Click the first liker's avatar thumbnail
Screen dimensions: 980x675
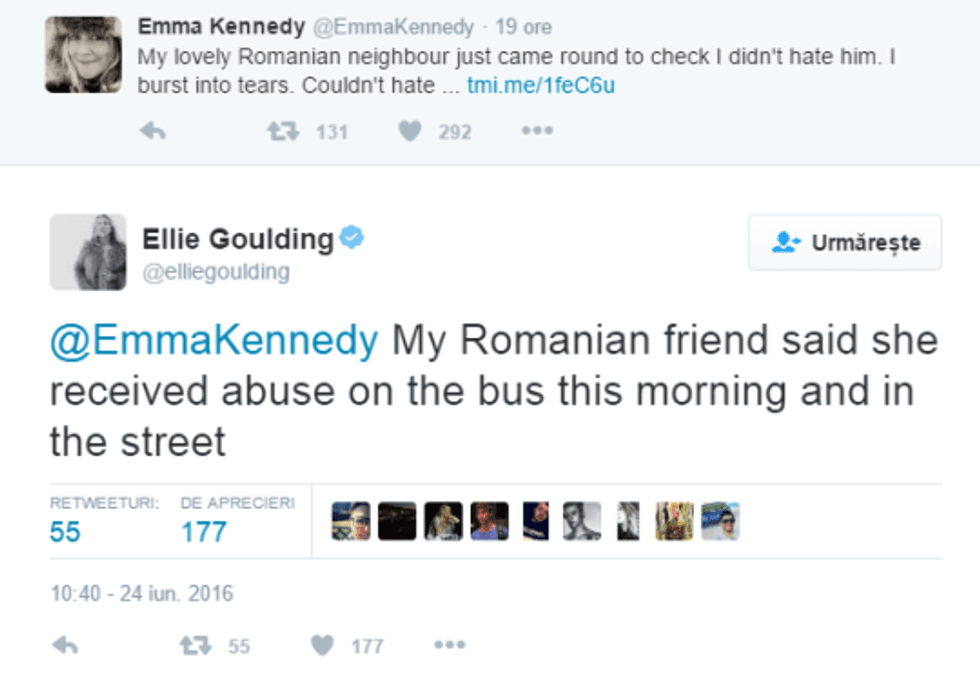350,521
